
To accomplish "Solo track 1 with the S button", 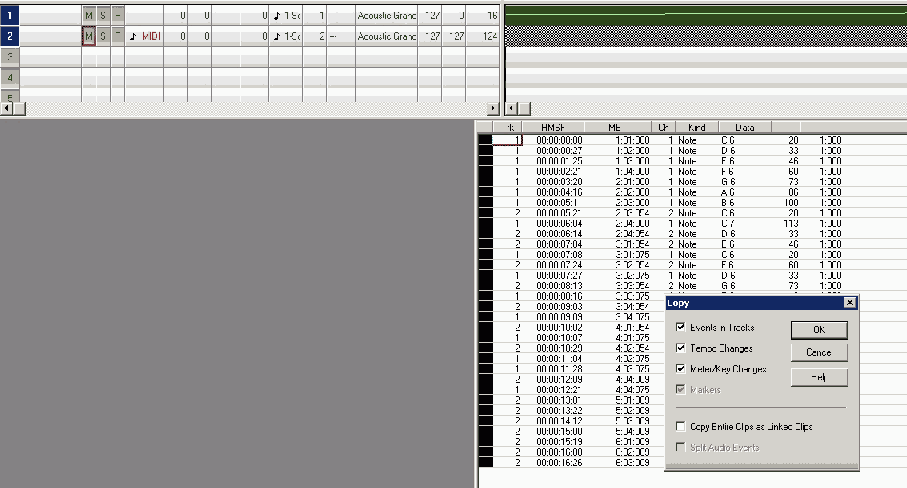I will click(102, 16).
